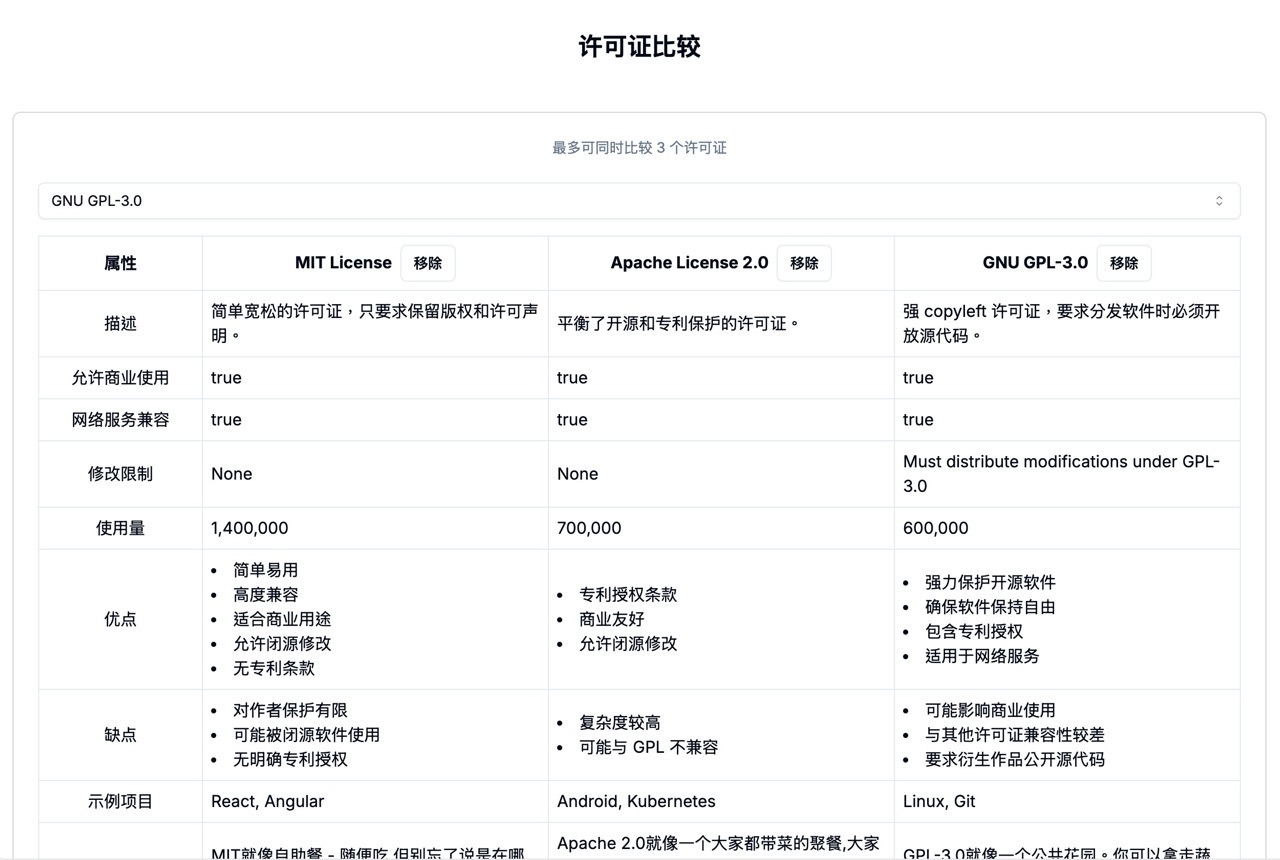Click the 网络服务兼容 row label

120,420
